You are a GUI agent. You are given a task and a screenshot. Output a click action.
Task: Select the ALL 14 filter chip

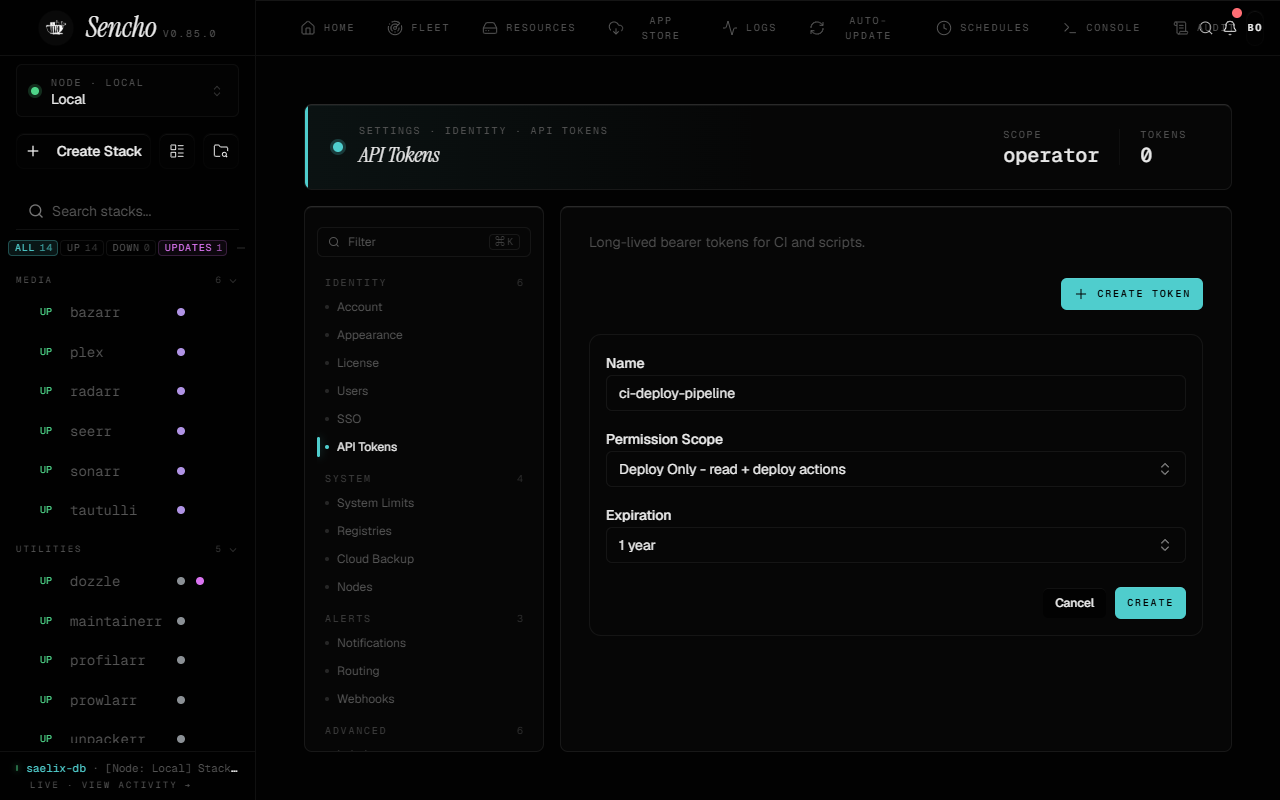click(33, 248)
